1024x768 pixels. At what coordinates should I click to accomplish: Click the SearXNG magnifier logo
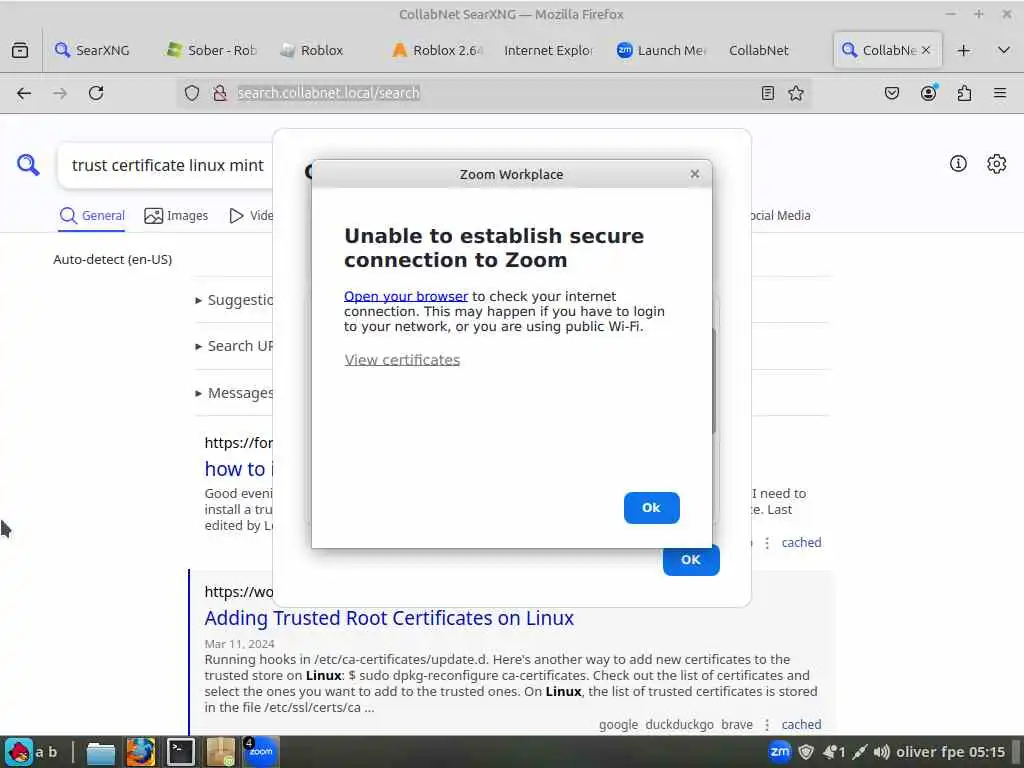tap(28, 165)
